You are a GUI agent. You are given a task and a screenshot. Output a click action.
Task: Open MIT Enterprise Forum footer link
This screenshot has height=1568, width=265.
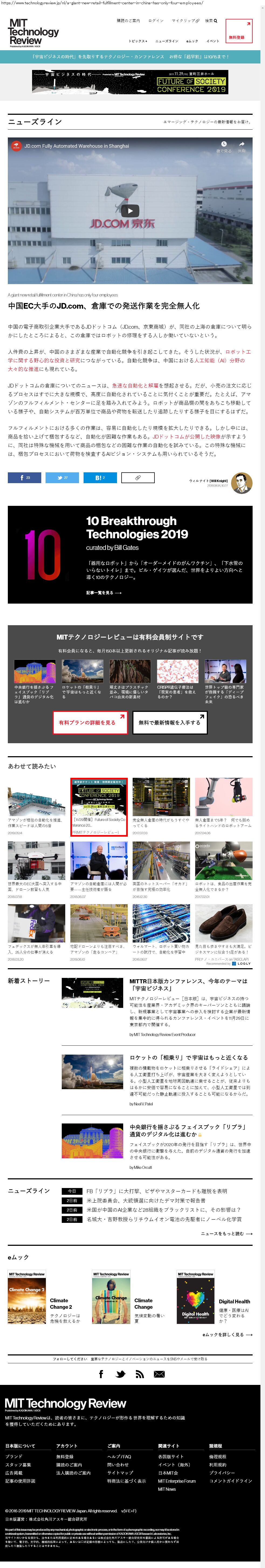click(x=177, y=1481)
